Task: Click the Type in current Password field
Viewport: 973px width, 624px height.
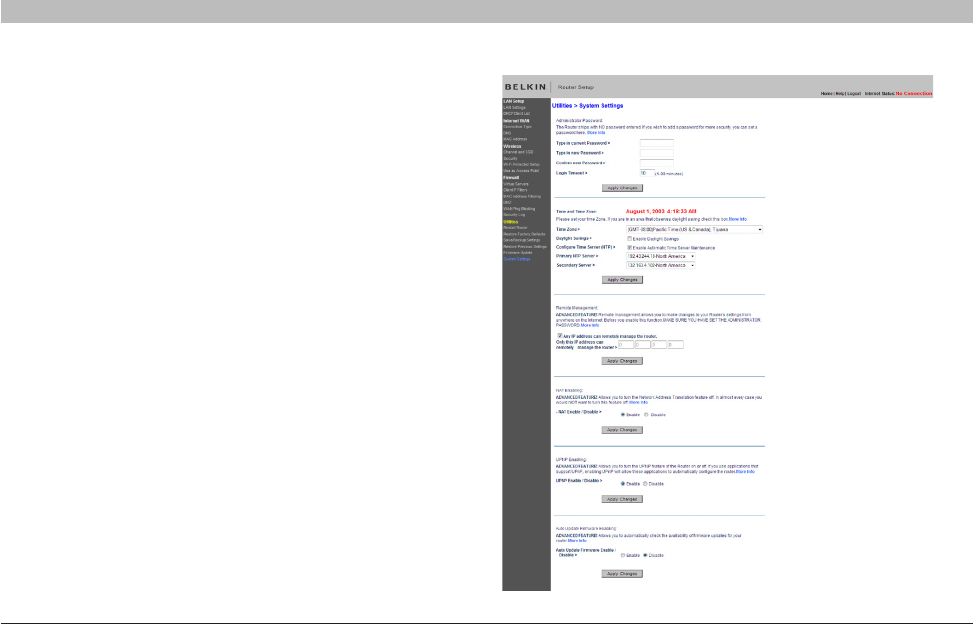Action: [x=656, y=143]
